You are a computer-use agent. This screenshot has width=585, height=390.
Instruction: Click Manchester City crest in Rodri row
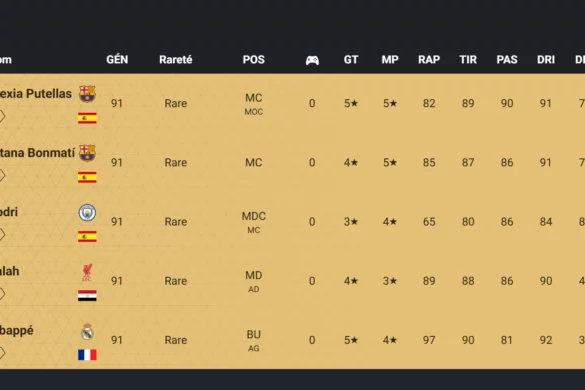tap(87, 212)
